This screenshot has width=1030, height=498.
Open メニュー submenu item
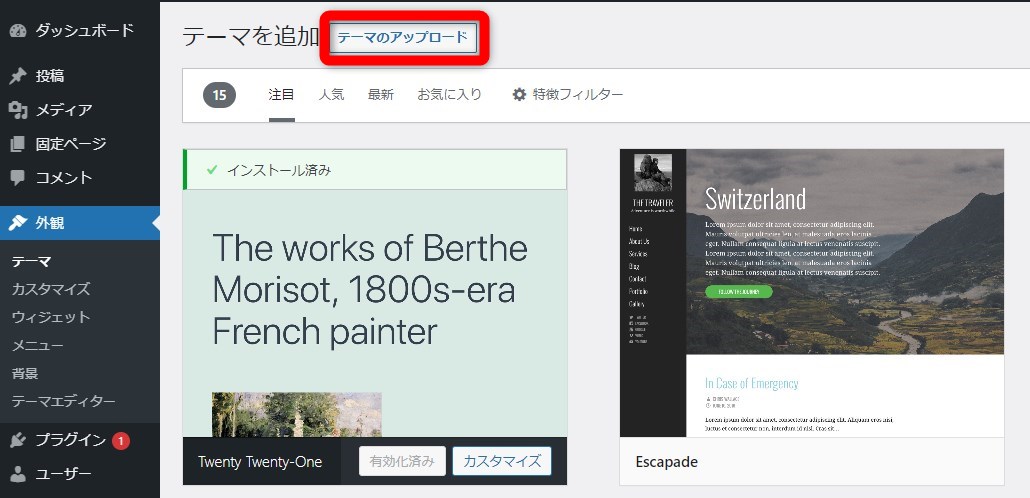[x=37, y=345]
